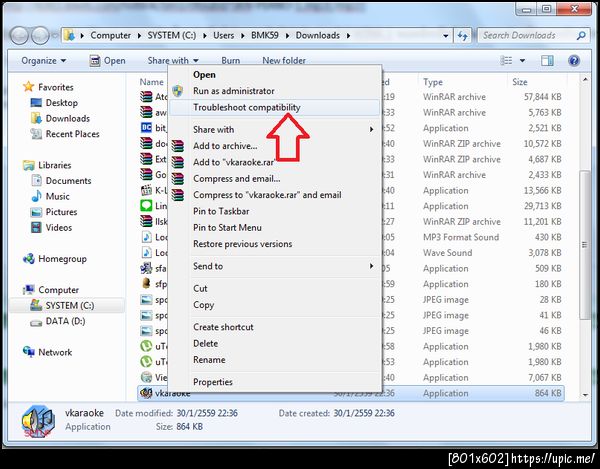
Task: Click the vkaraoke application file icon
Action: [x=146, y=393]
